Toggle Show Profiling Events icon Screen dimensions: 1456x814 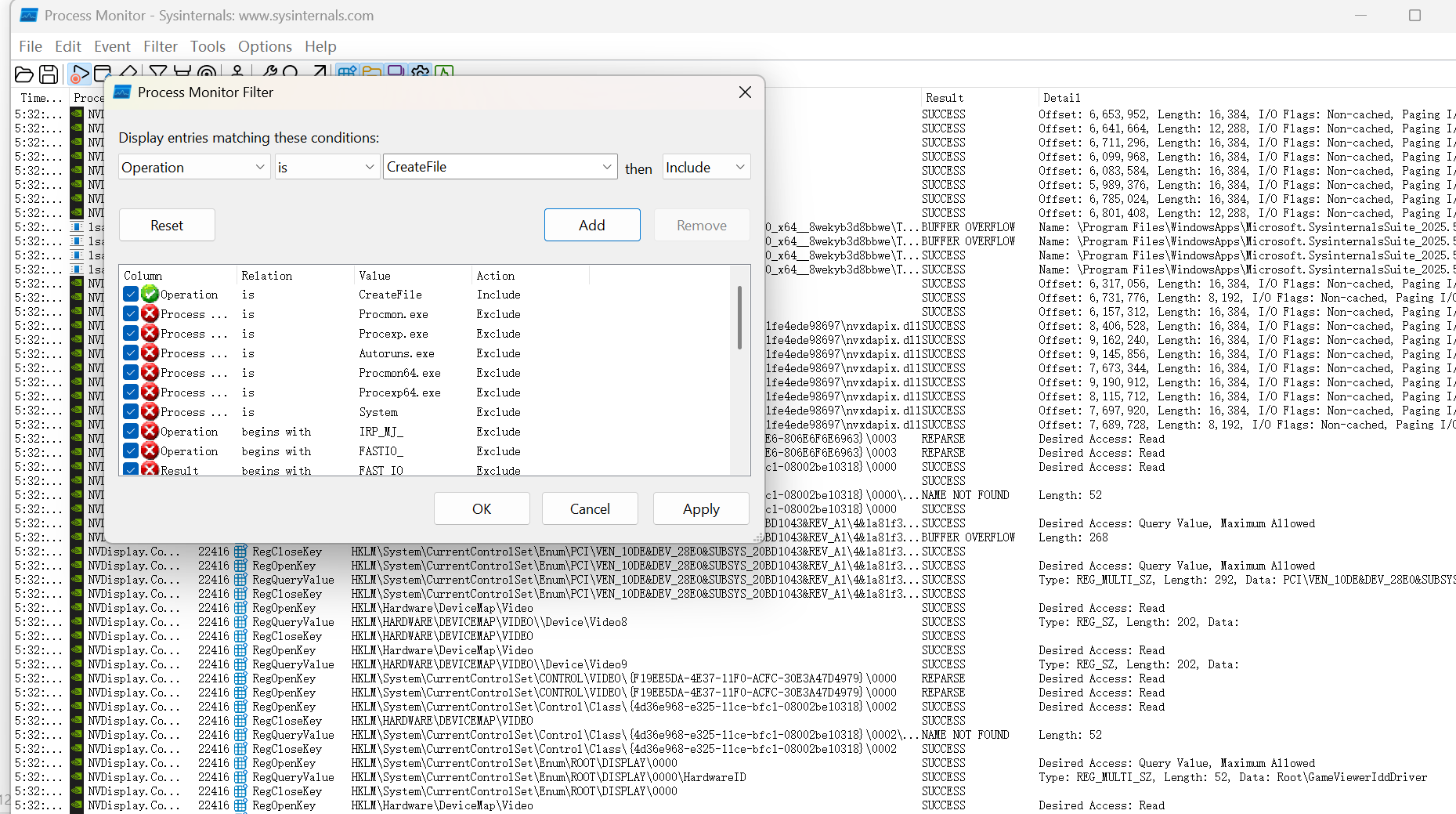coord(444,72)
